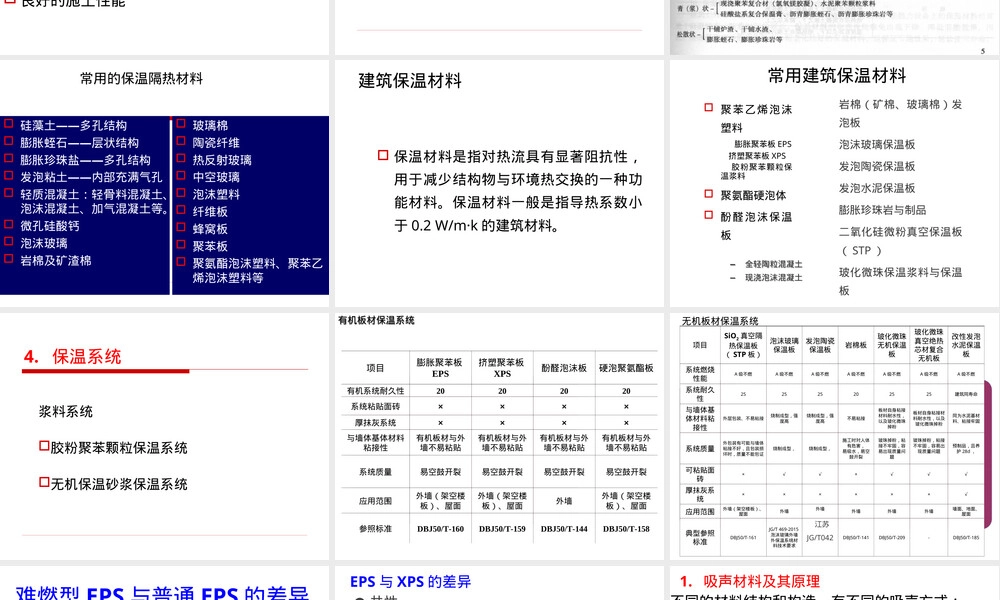Click the line 膨胀蛭石——层状结构
1000x600 pixels.
(x=79, y=143)
